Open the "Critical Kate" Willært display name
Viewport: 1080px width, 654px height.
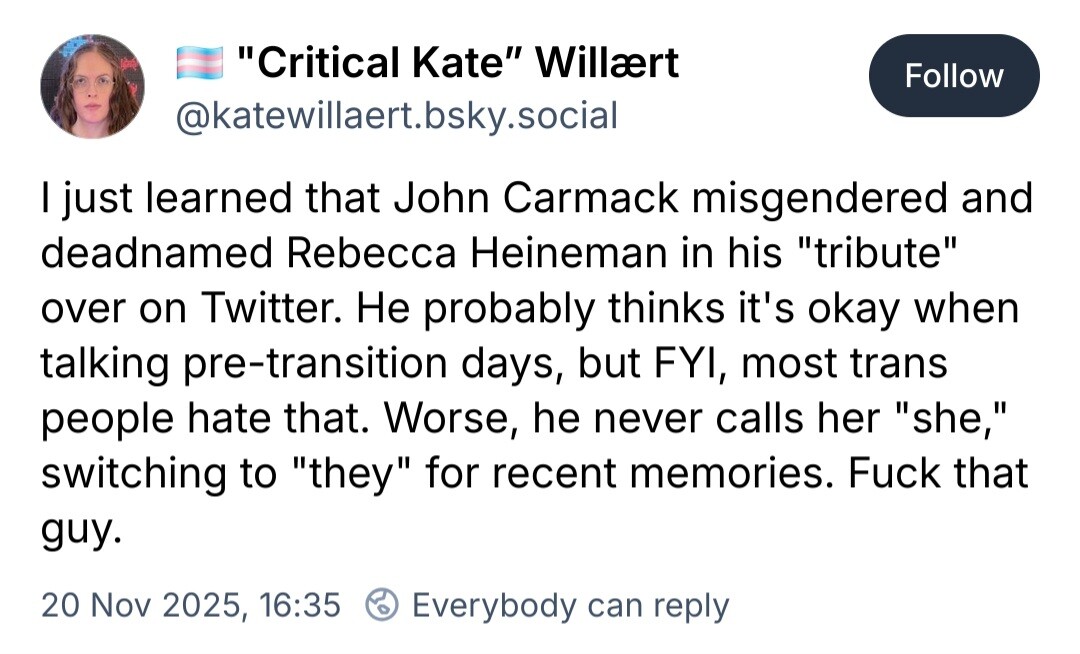[x=457, y=64]
